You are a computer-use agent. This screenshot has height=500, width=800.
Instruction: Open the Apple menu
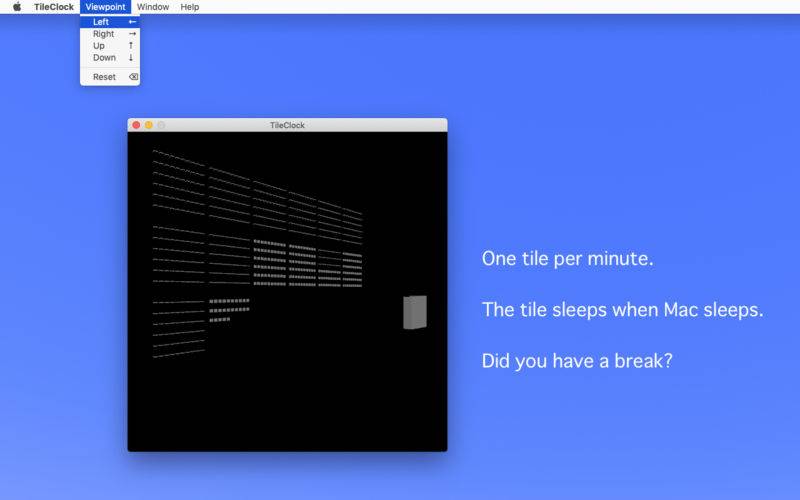tap(17, 7)
